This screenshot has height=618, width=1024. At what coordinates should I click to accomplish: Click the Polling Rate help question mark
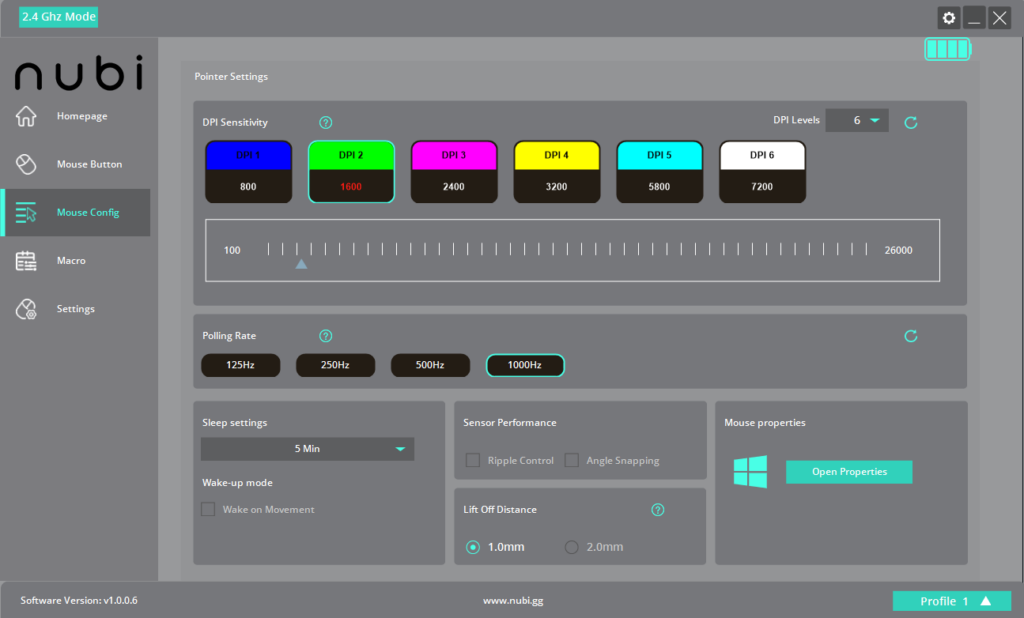point(325,336)
